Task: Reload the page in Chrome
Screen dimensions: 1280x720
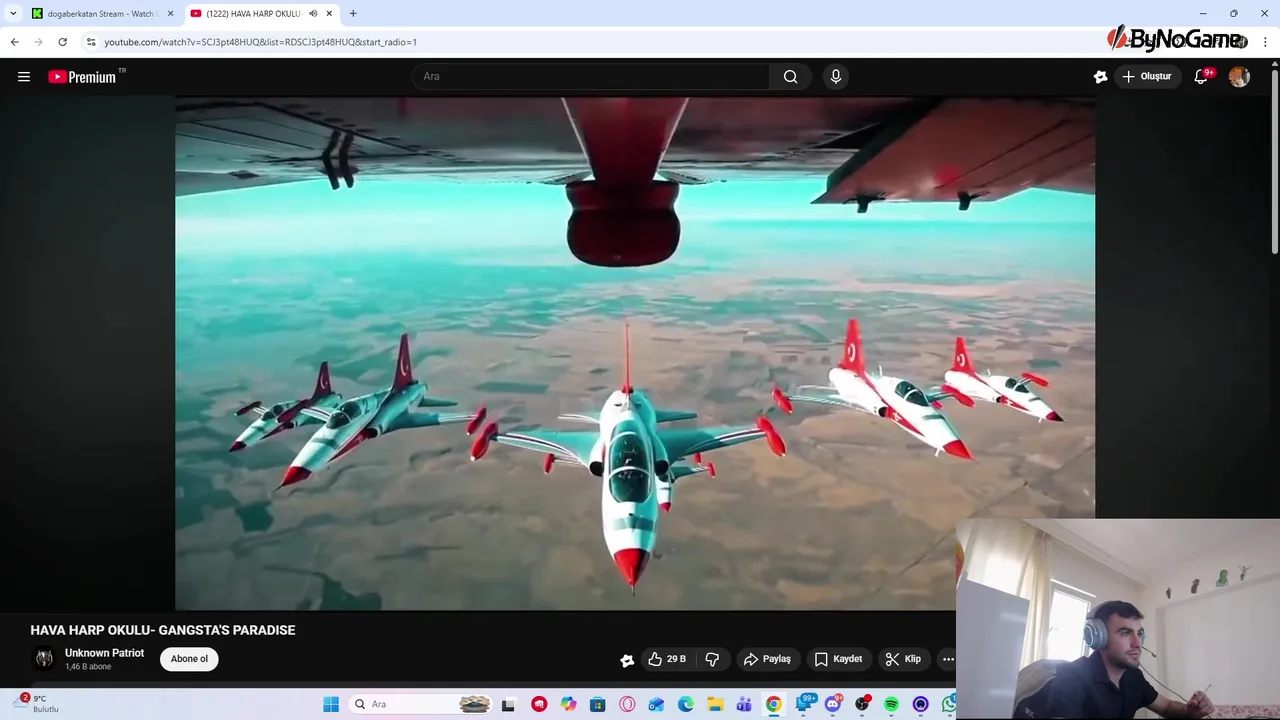Action: coord(63,42)
